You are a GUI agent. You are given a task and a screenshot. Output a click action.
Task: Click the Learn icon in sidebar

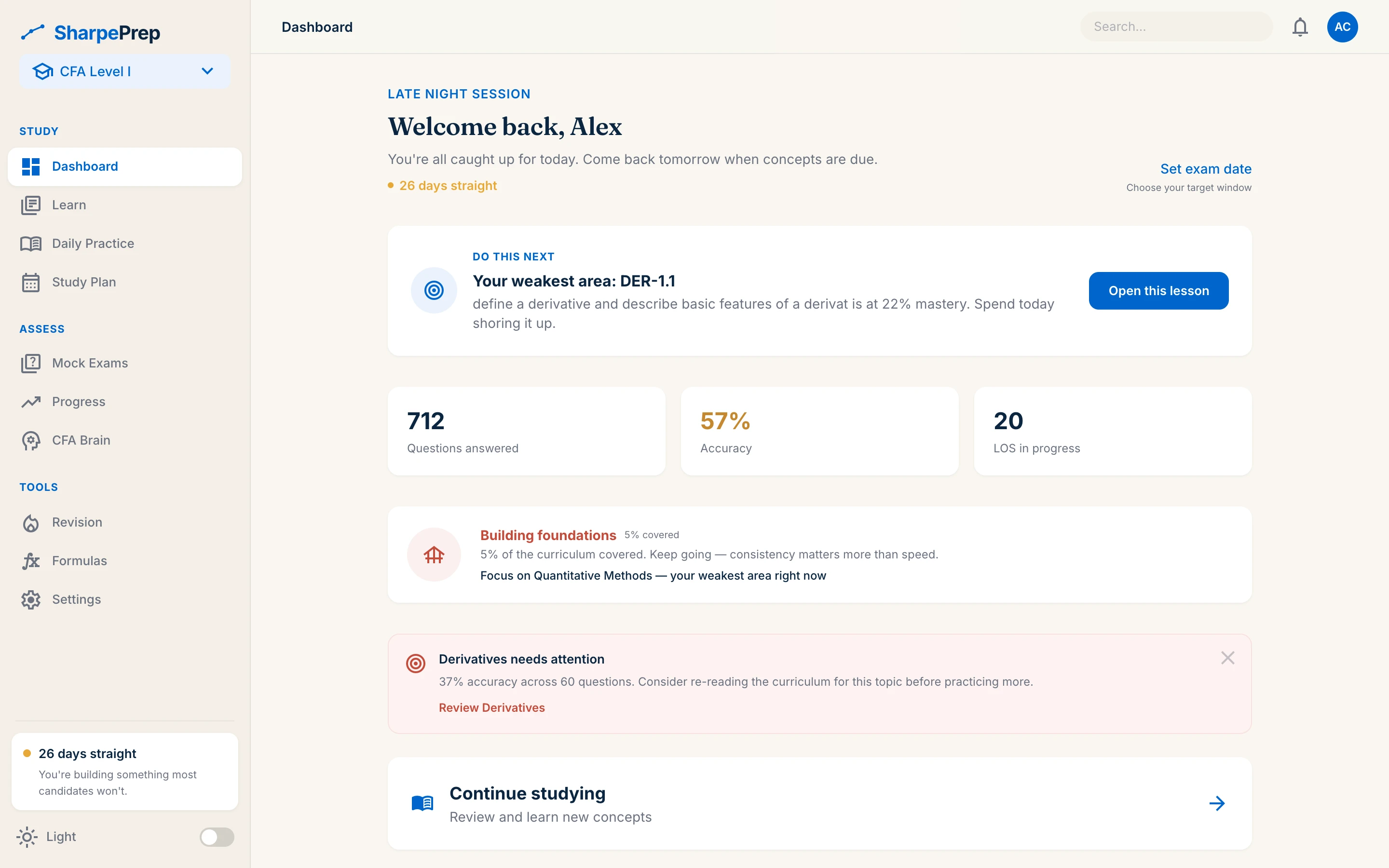pos(30,205)
